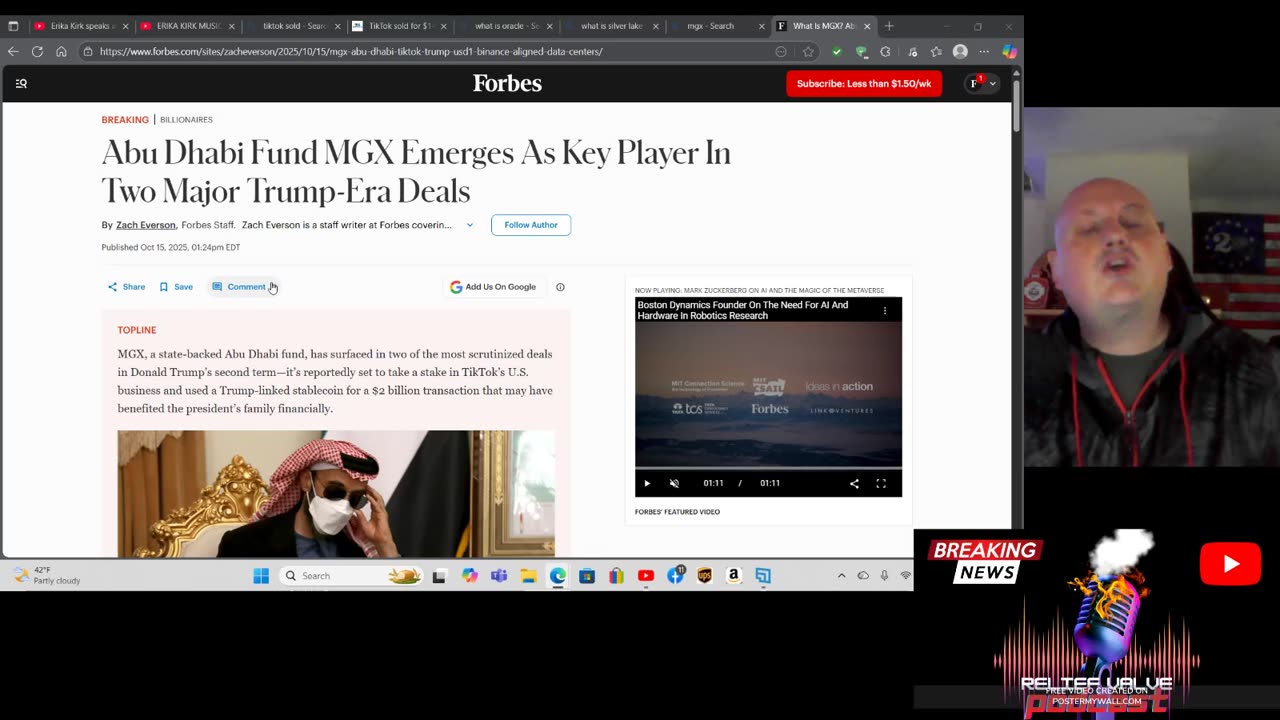Open the weather widget showing Partly cloudy
The width and height of the screenshot is (1280, 720).
click(x=46, y=575)
